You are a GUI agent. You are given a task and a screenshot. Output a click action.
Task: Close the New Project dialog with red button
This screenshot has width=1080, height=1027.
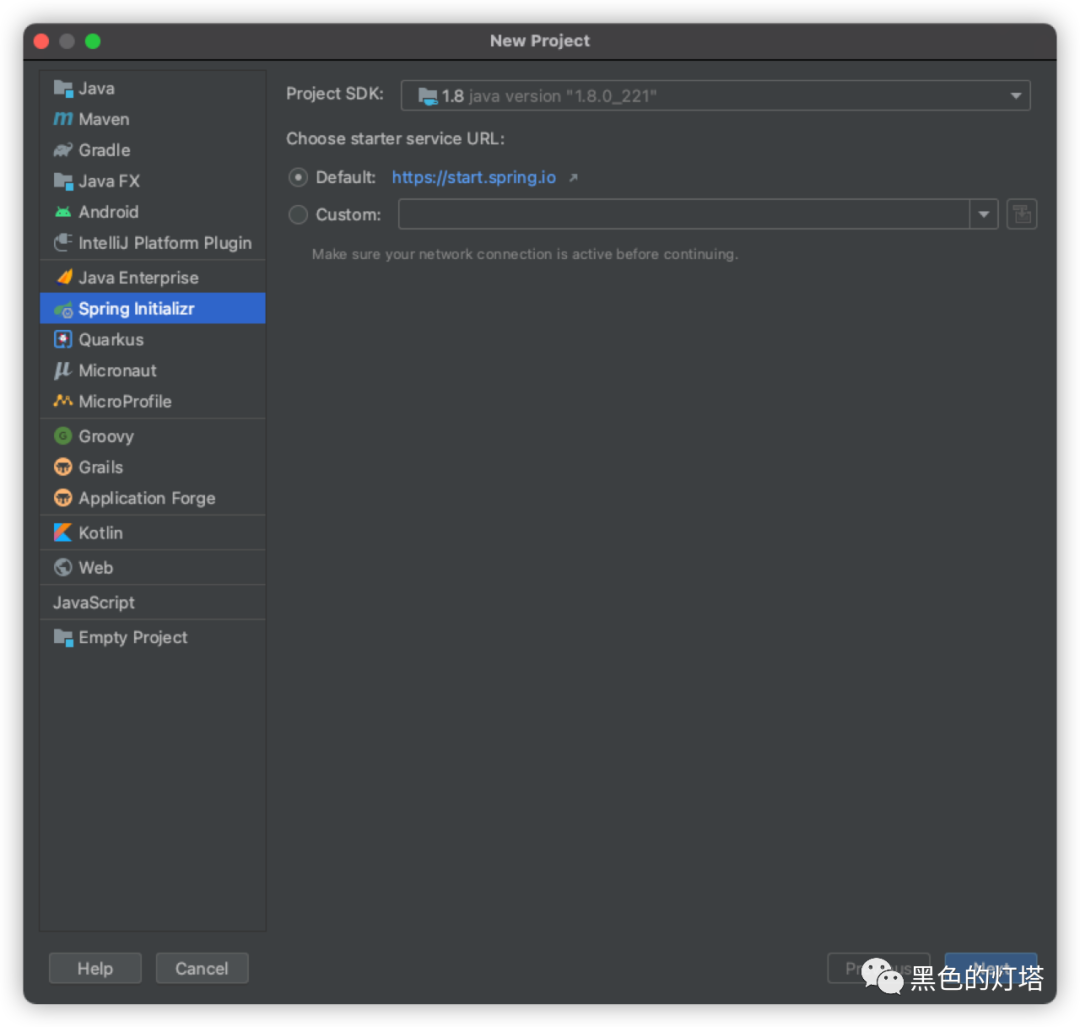click(x=41, y=41)
